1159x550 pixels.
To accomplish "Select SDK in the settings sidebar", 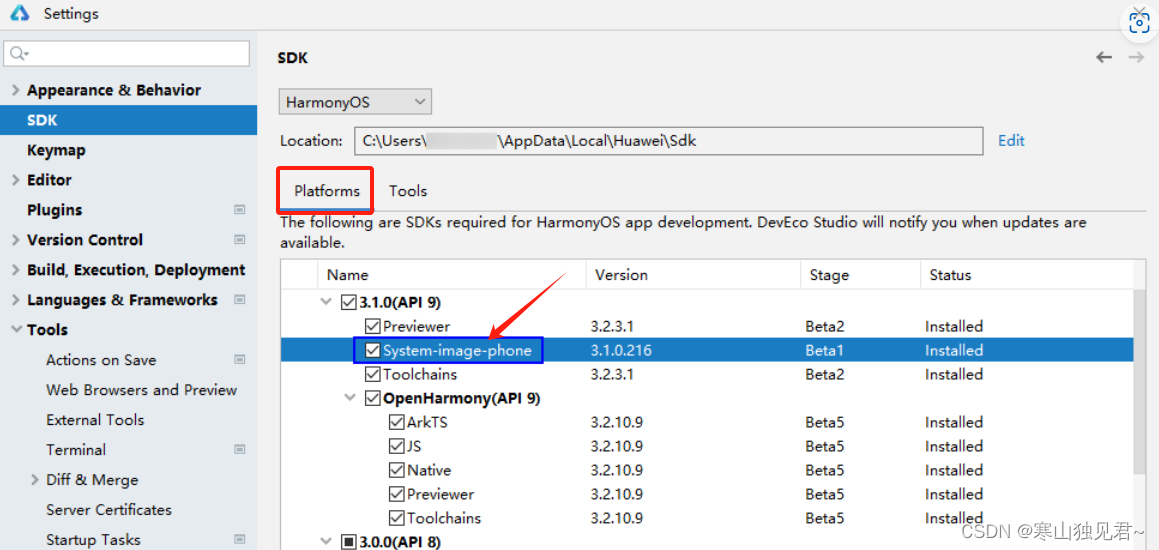I will [x=129, y=120].
